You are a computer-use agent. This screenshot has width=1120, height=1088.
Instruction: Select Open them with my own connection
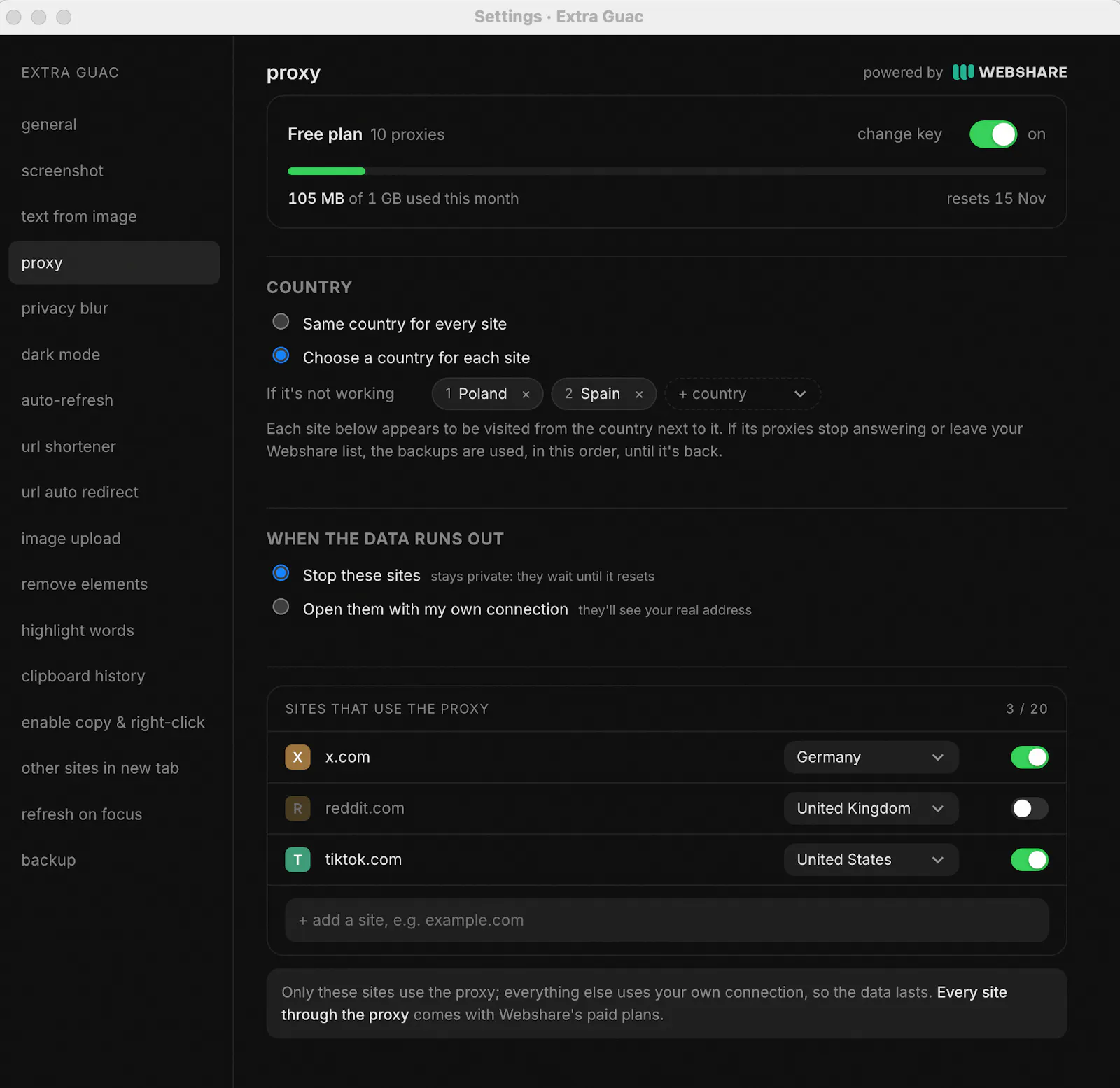(281, 607)
